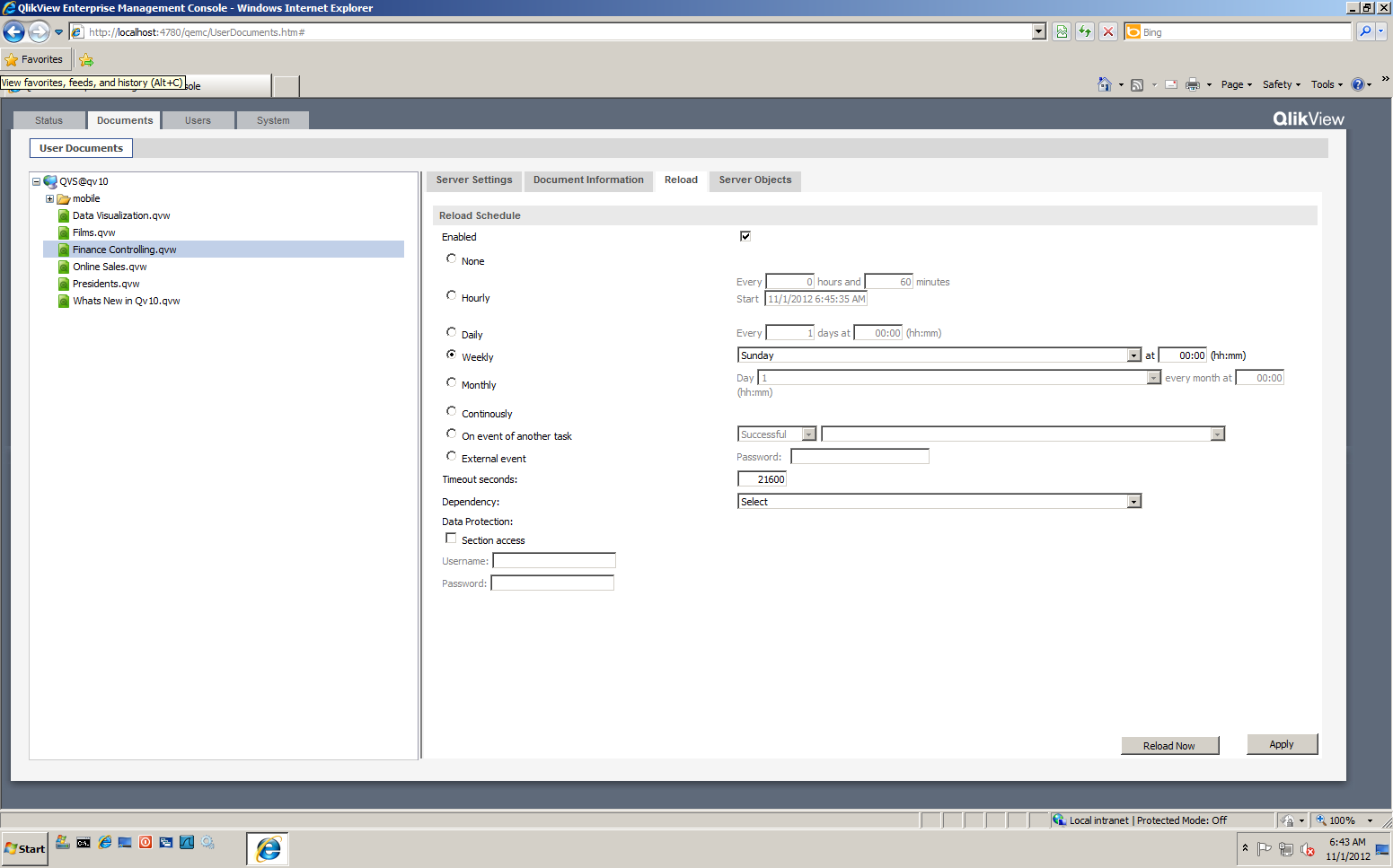Collapse the QVS@qv10 tree node

click(37, 181)
